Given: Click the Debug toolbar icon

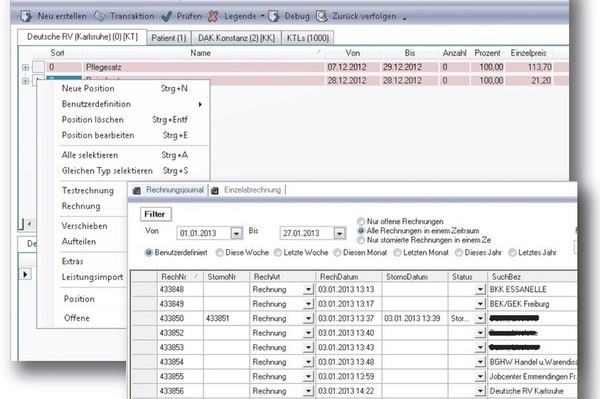Looking at the screenshot, I should click(274, 16).
